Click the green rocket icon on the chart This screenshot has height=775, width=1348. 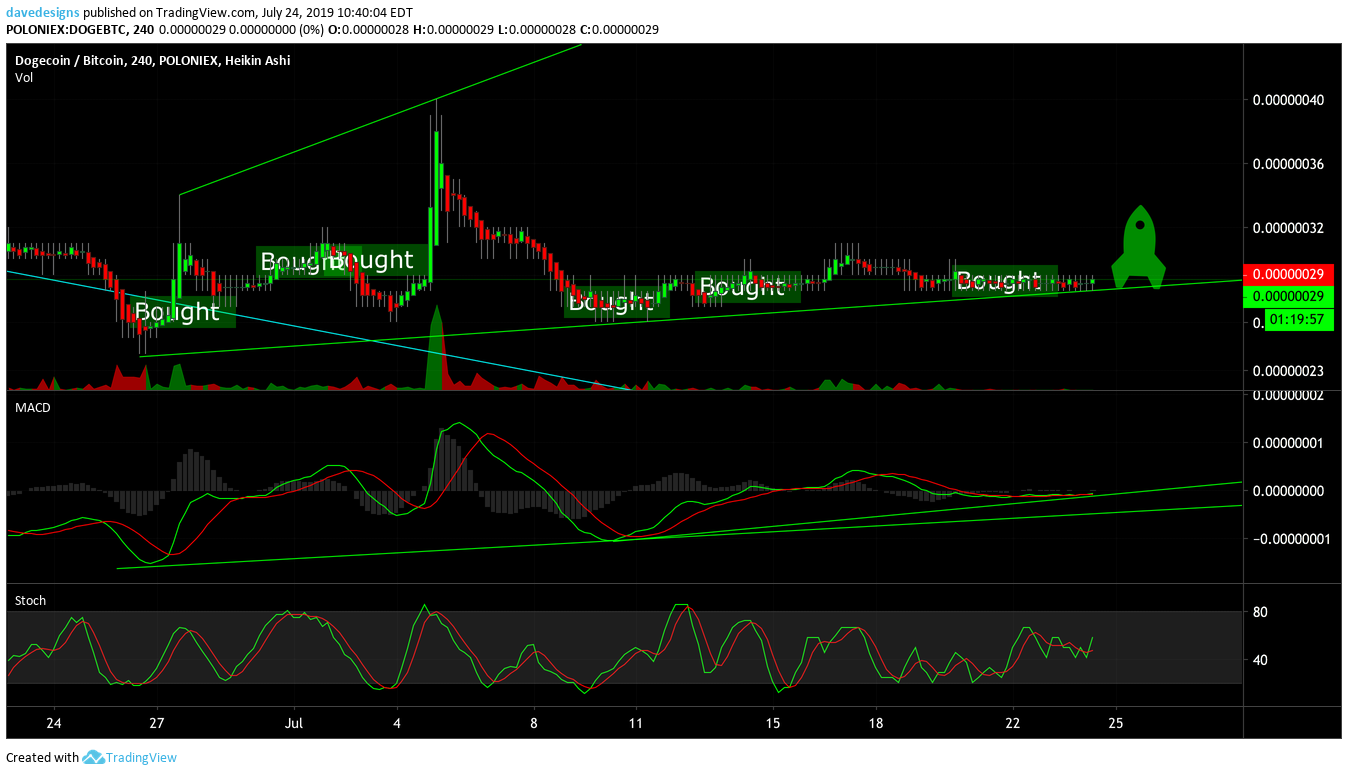click(1139, 247)
